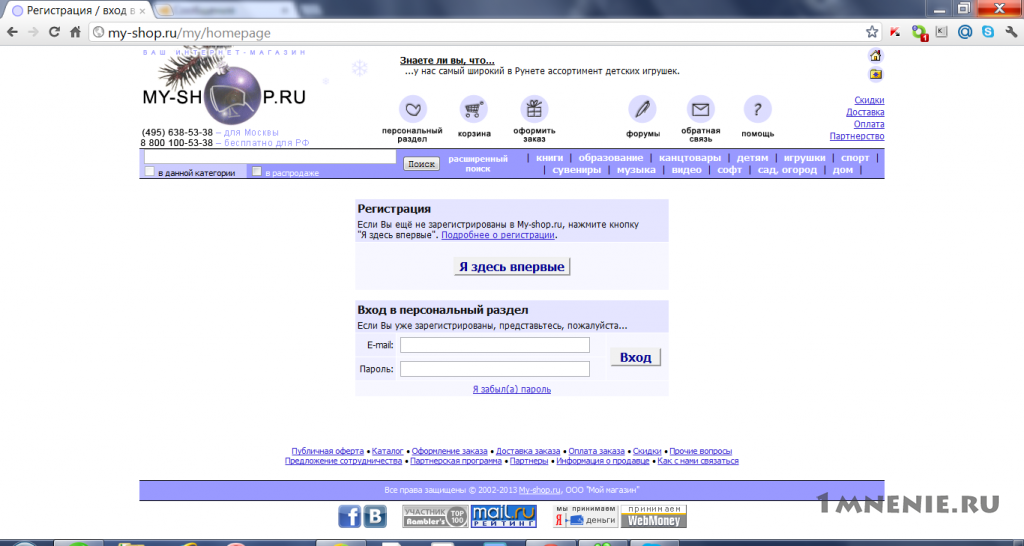Click the home icon at top right of page

tap(876, 56)
